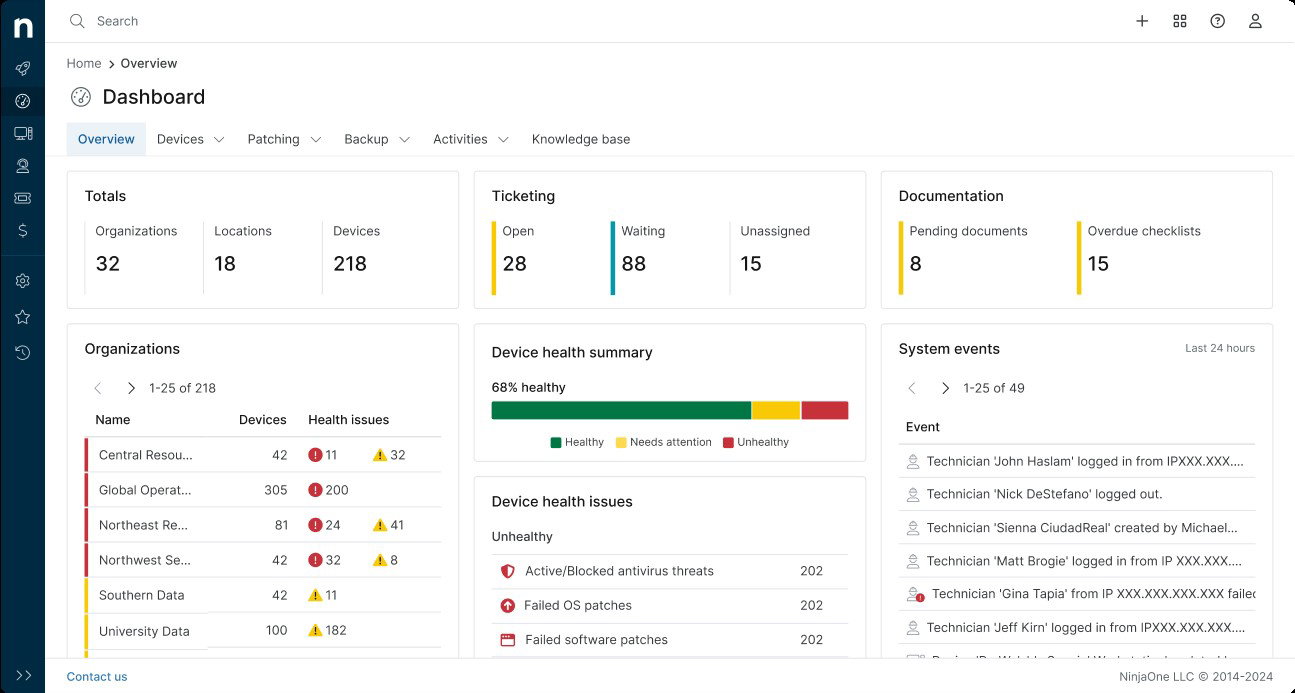Open the Recent history clock icon in sidebar

coord(22,352)
